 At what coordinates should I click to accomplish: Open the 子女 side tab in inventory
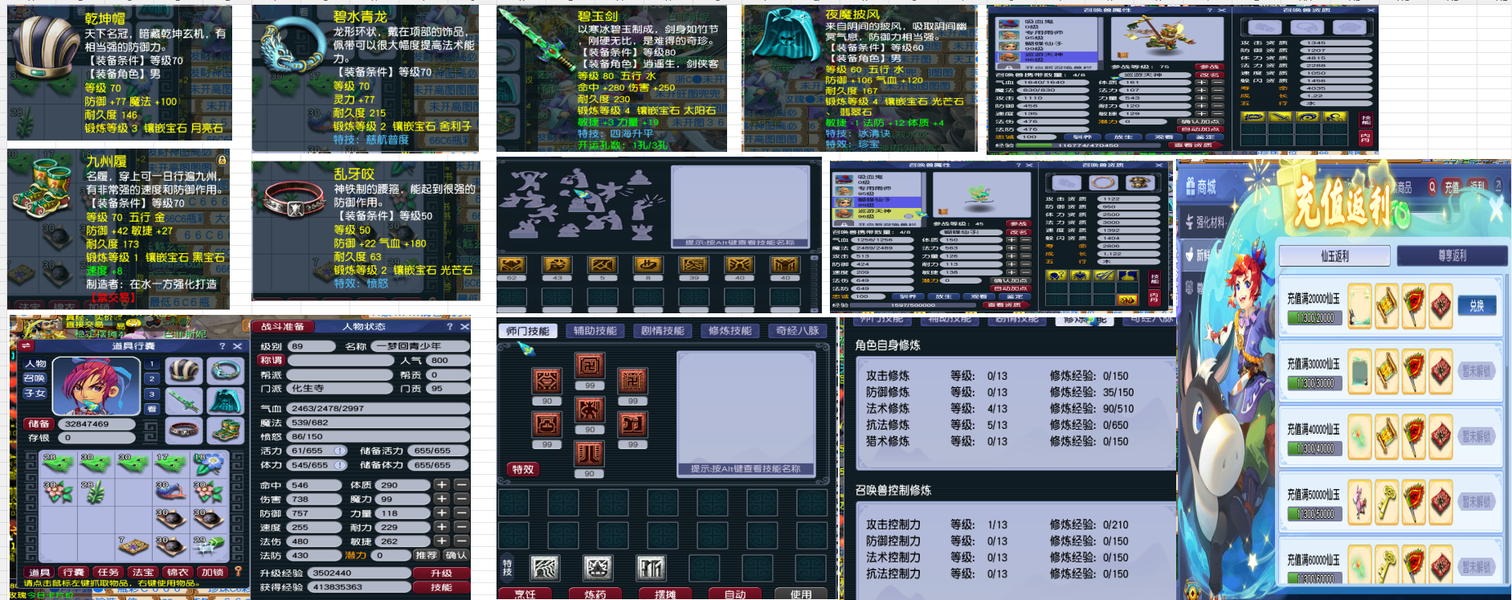point(35,394)
